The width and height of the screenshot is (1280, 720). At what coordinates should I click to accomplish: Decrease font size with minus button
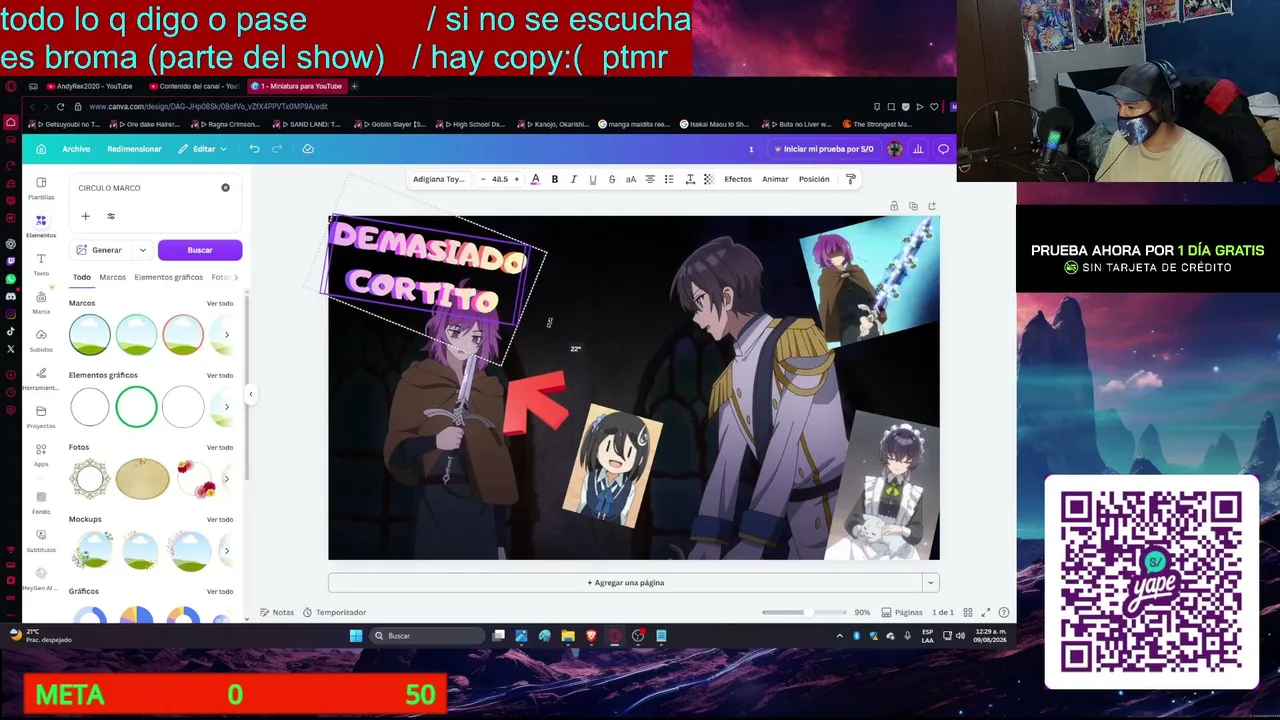coord(483,179)
